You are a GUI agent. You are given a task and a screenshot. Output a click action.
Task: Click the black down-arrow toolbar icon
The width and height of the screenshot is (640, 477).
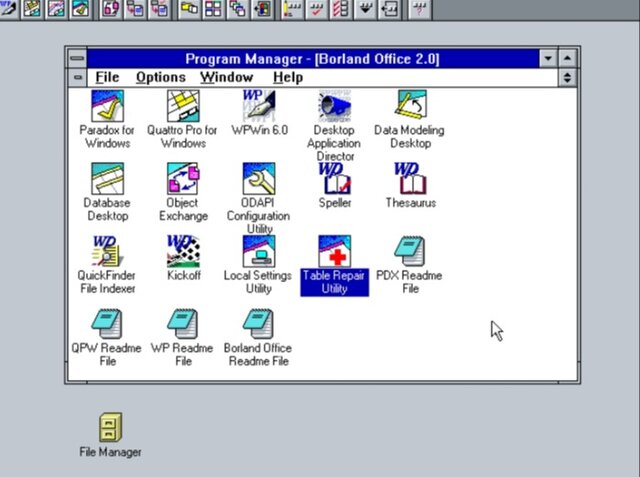click(x=365, y=9)
